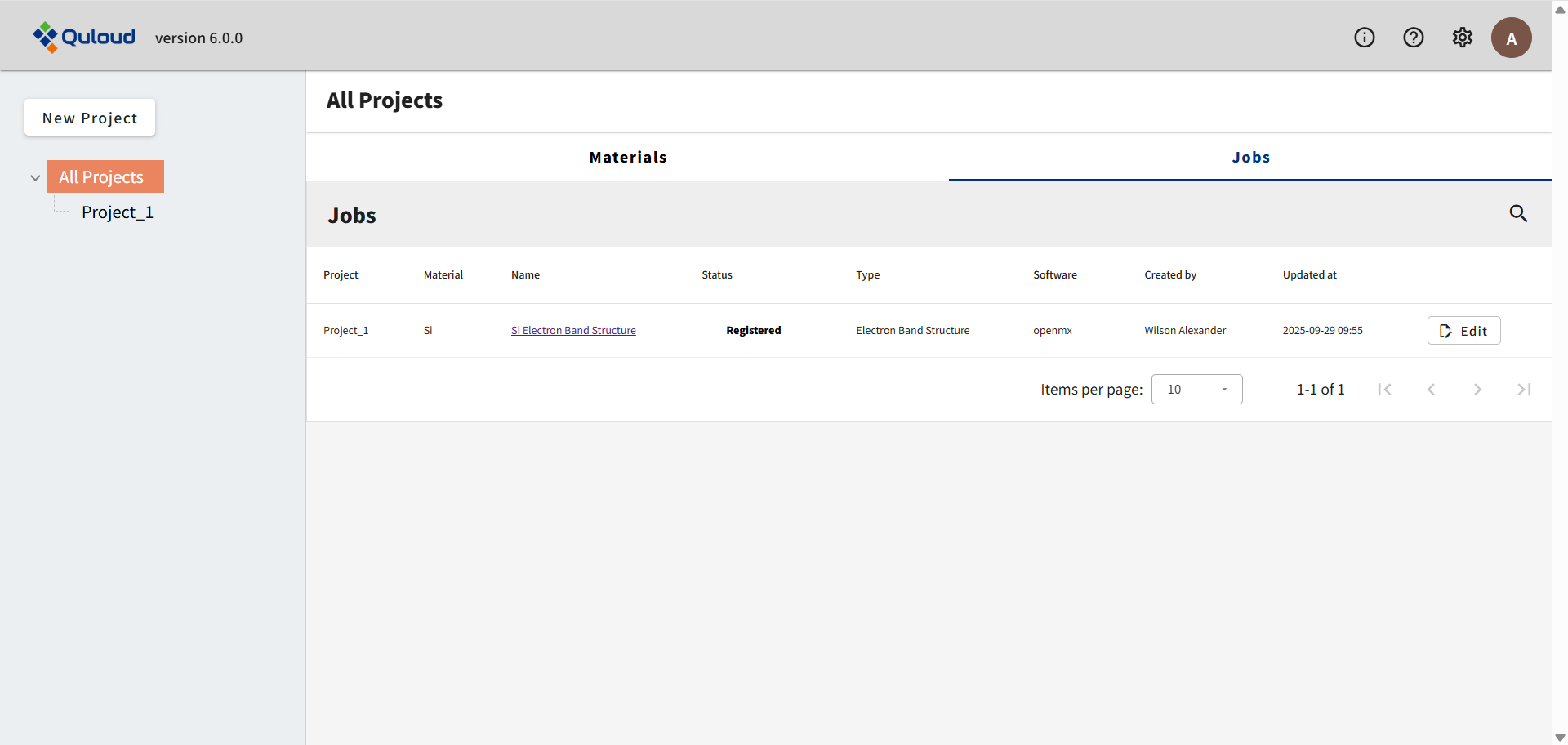
Task: Jump to last page of jobs
Action: [1524, 390]
